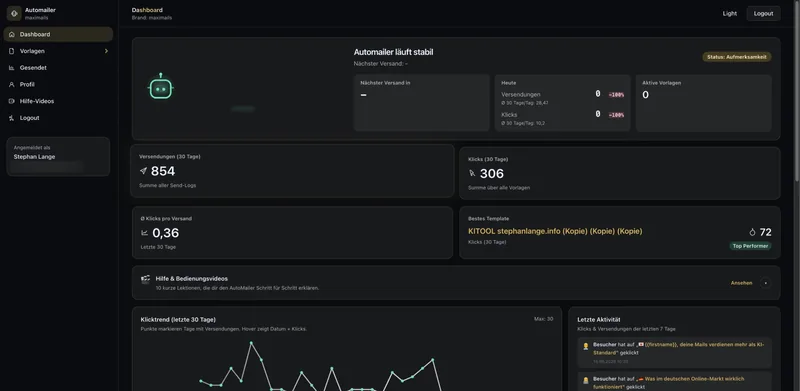Go to Gesendet in the sidebar

(x=58, y=67)
